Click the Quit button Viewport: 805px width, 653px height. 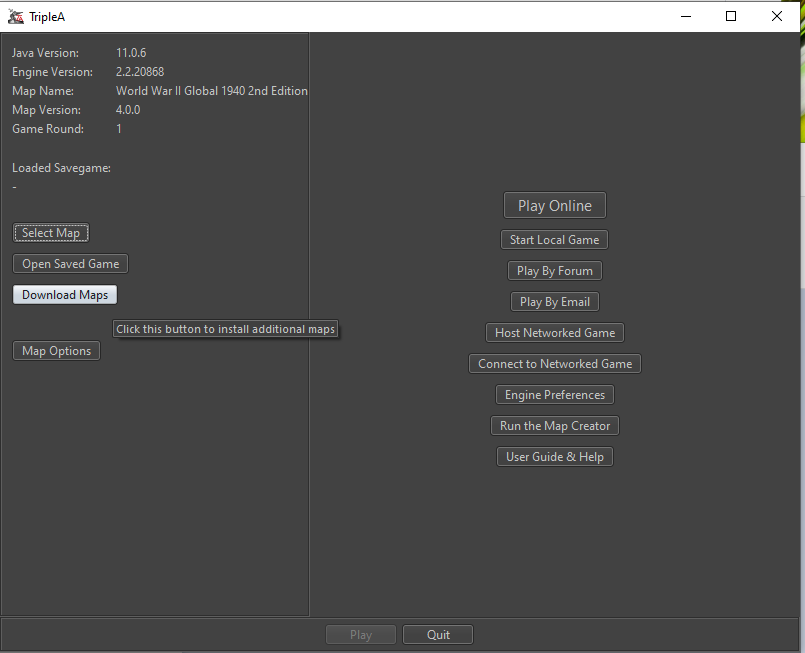coord(438,635)
